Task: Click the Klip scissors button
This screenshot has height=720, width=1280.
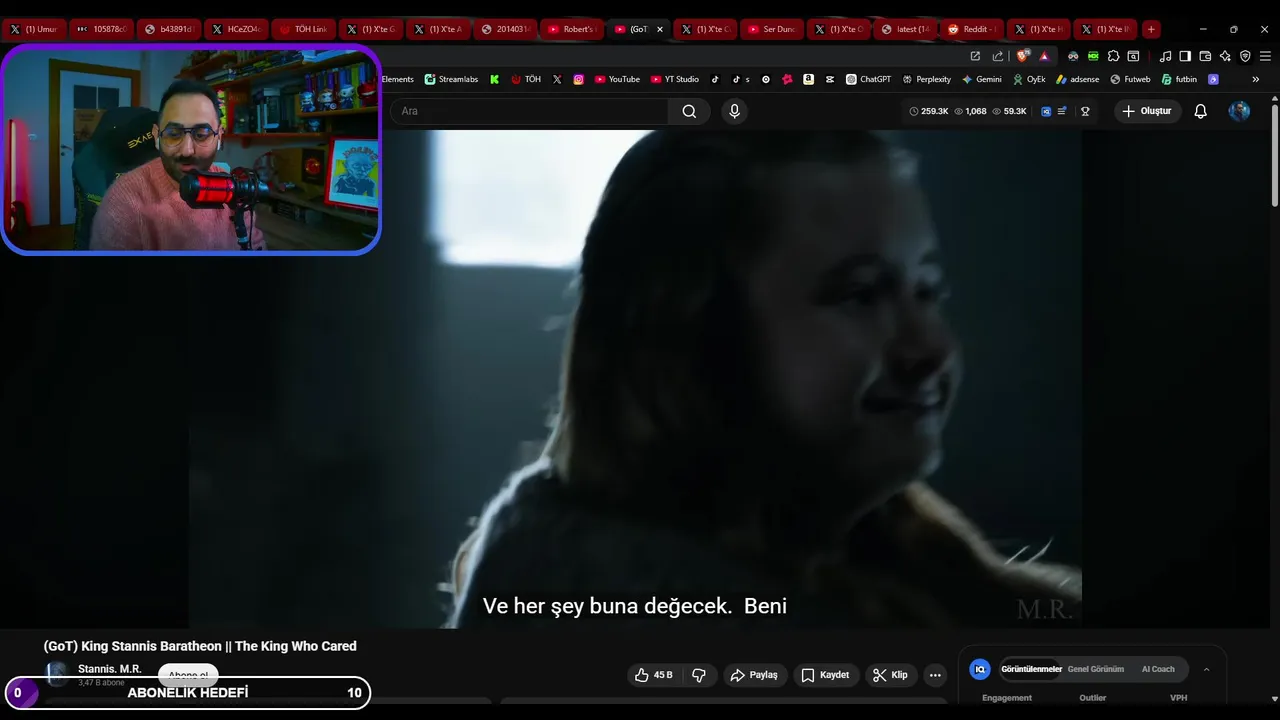Action: (890, 675)
